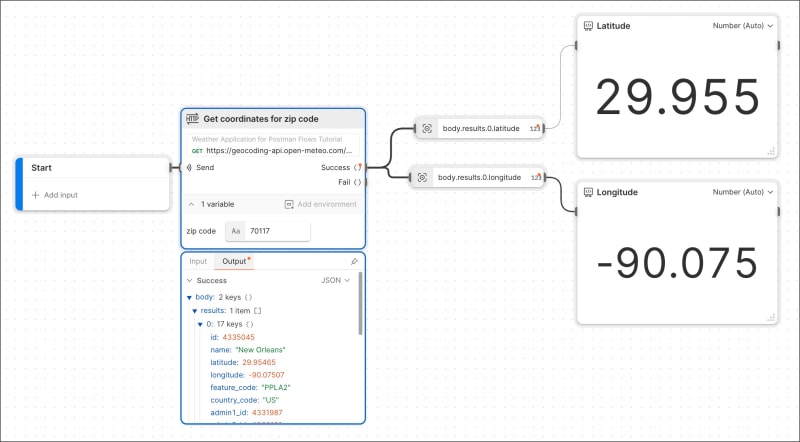Click select icon on body.results.0.latitude block

tap(427, 129)
